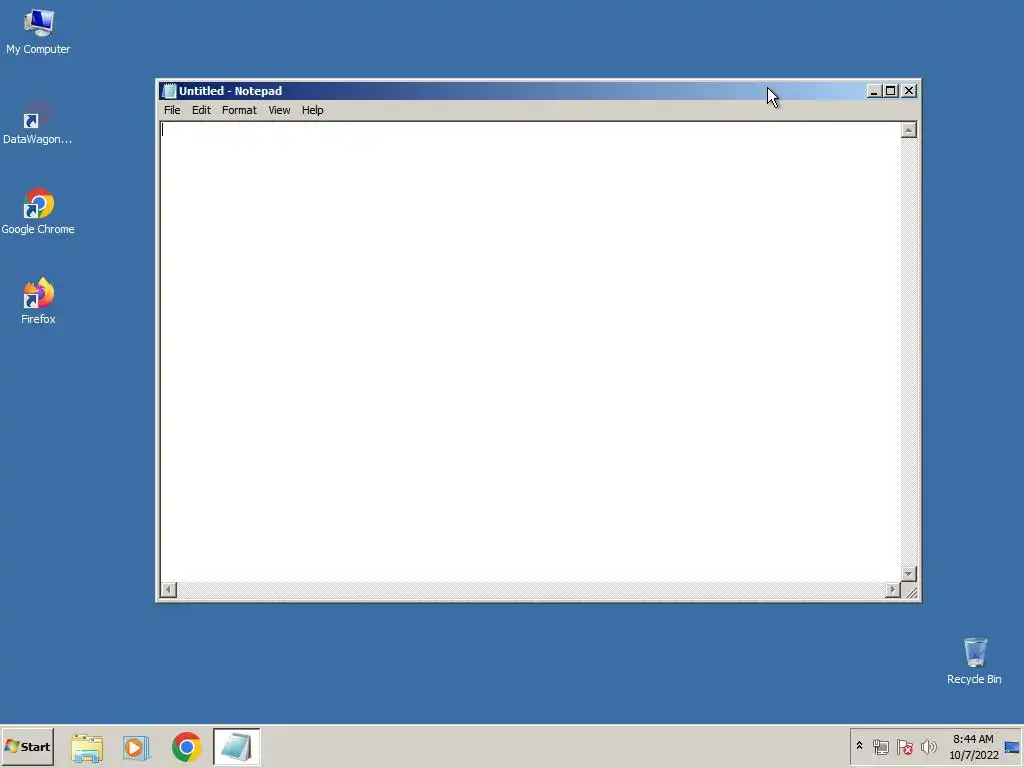1024x768 pixels.
Task: Click the vertical scrollbar down arrow
Action: coord(908,573)
